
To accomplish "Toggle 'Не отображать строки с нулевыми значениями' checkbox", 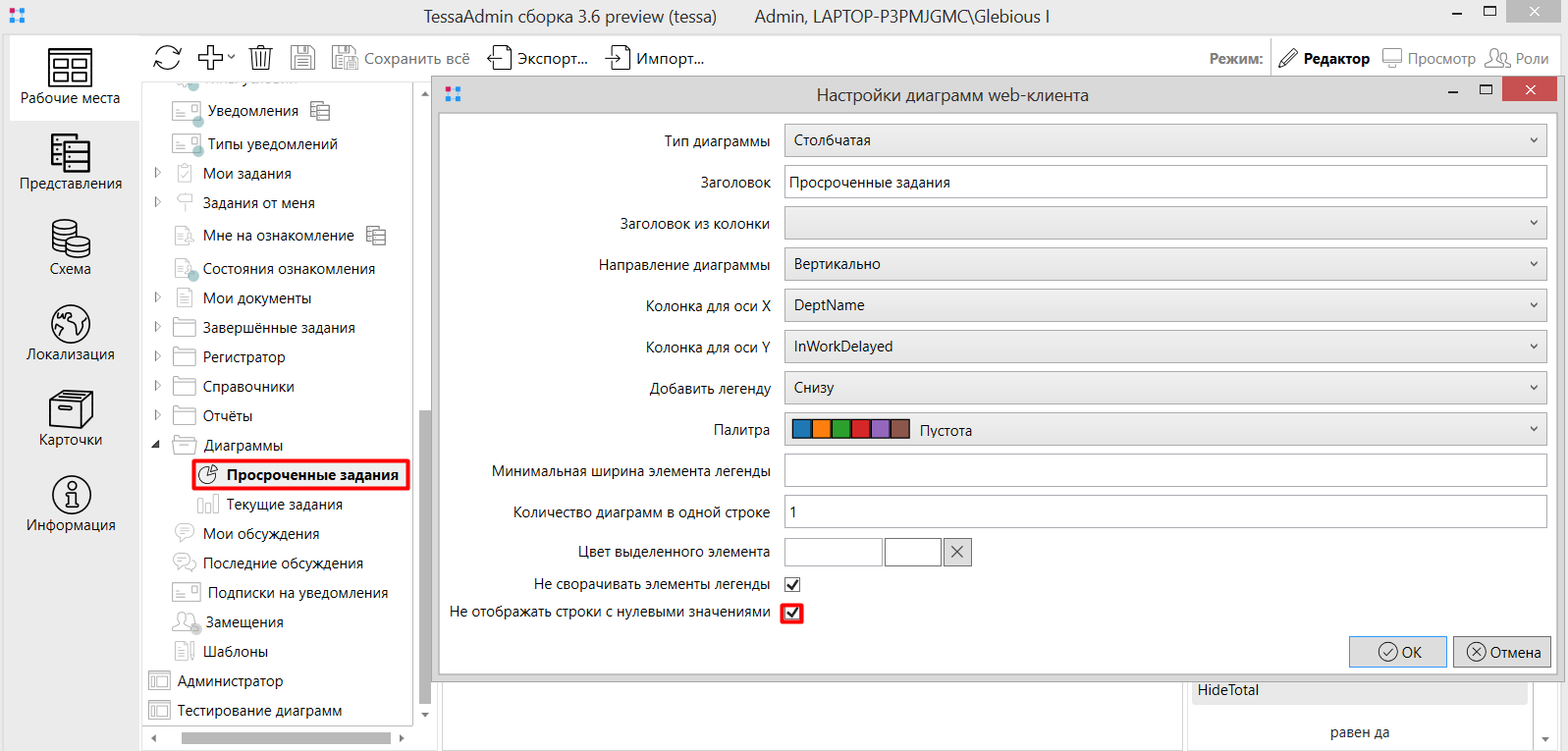I will point(792,613).
